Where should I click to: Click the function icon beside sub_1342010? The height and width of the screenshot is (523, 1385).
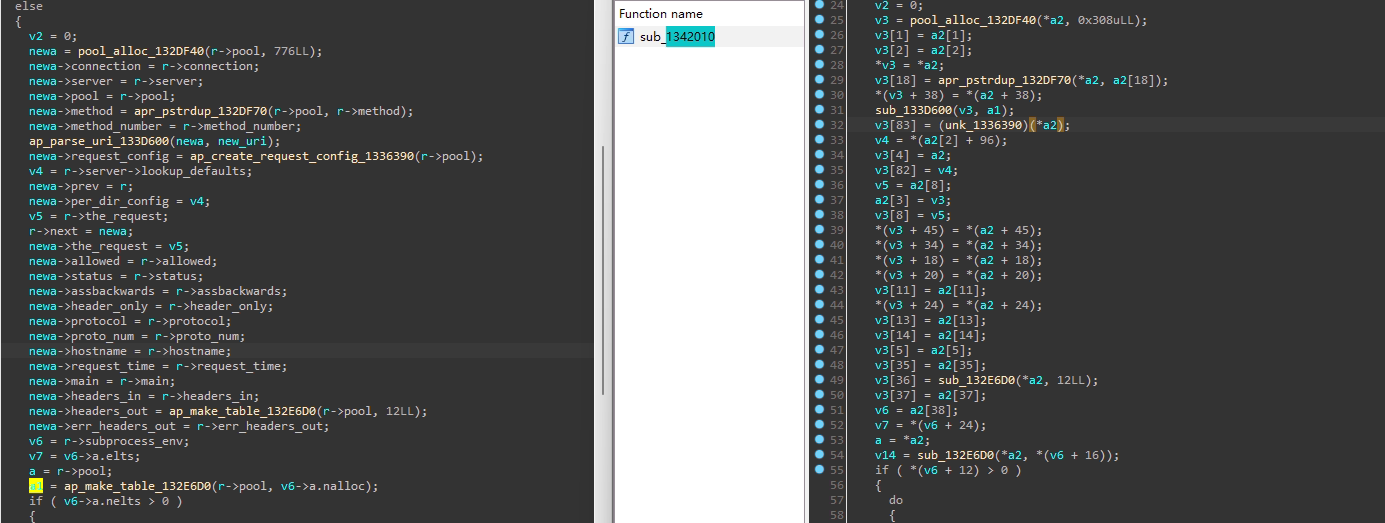click(x=626, y=37)
